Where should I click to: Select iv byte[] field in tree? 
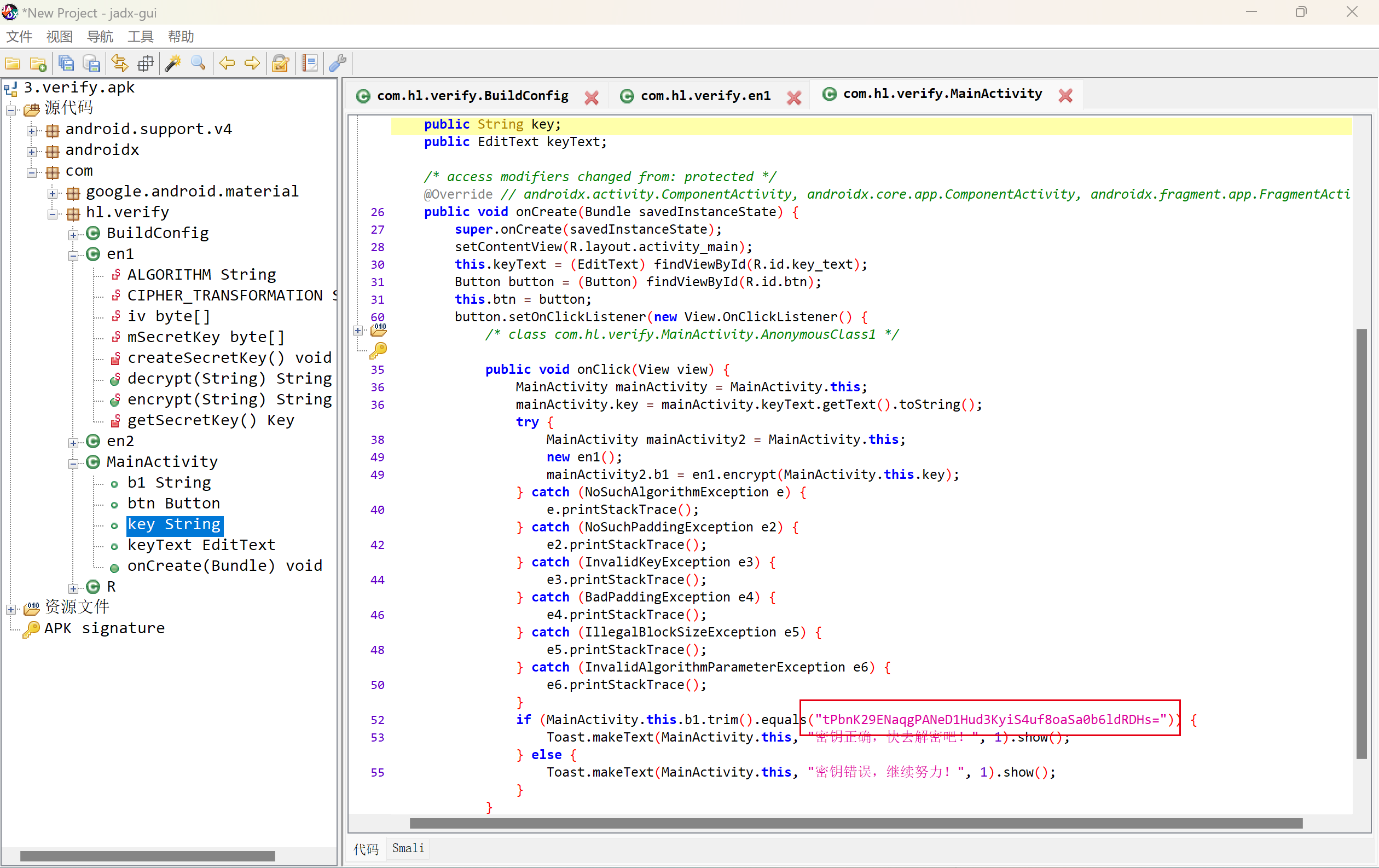click(169, 316)
